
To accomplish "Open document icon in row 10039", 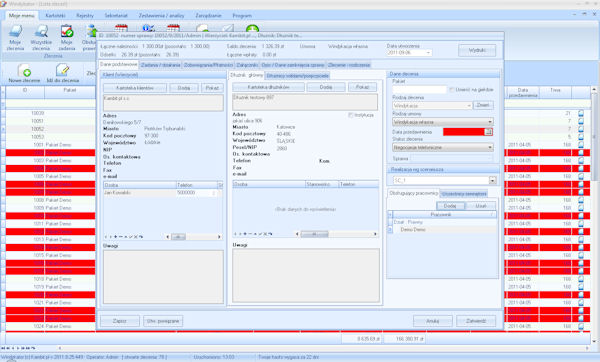I will pyautogui.click(x=581, y=113).
